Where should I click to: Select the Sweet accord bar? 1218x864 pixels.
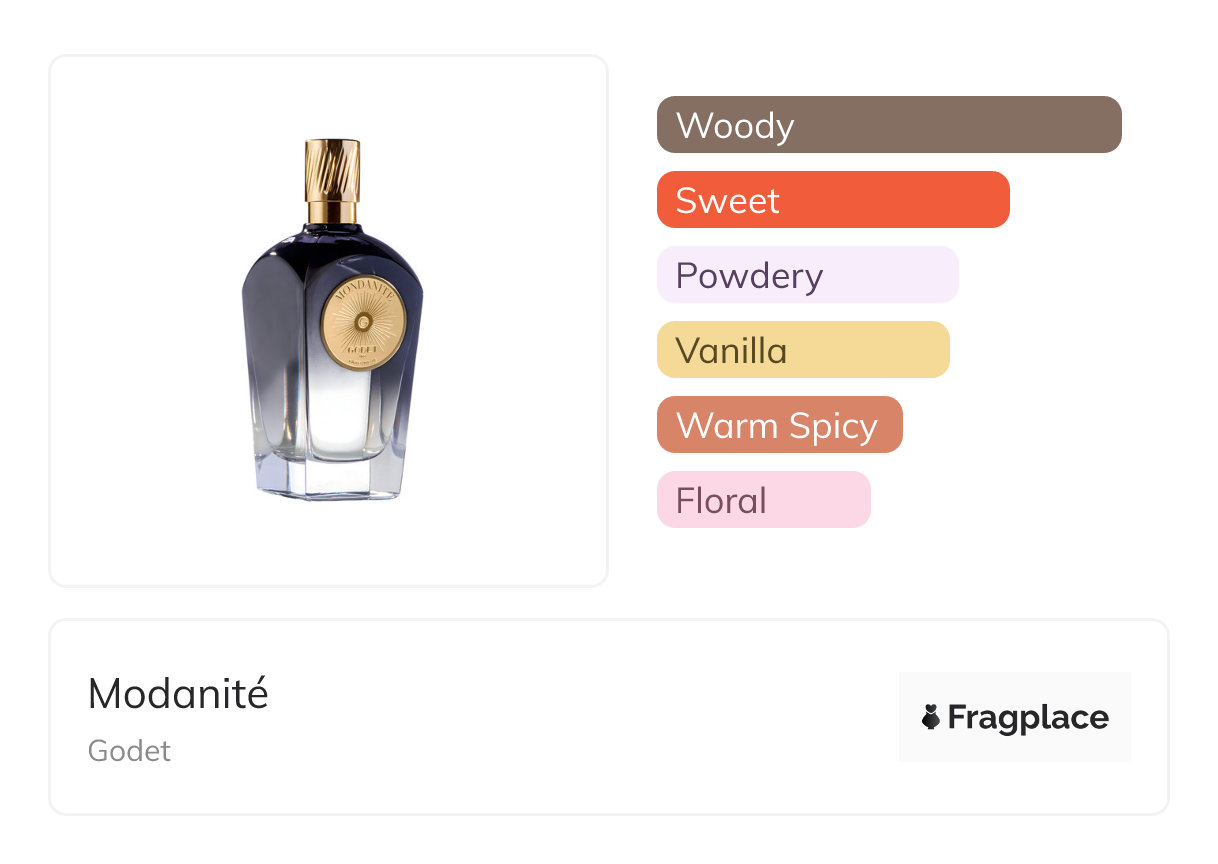tap(832, 200)
